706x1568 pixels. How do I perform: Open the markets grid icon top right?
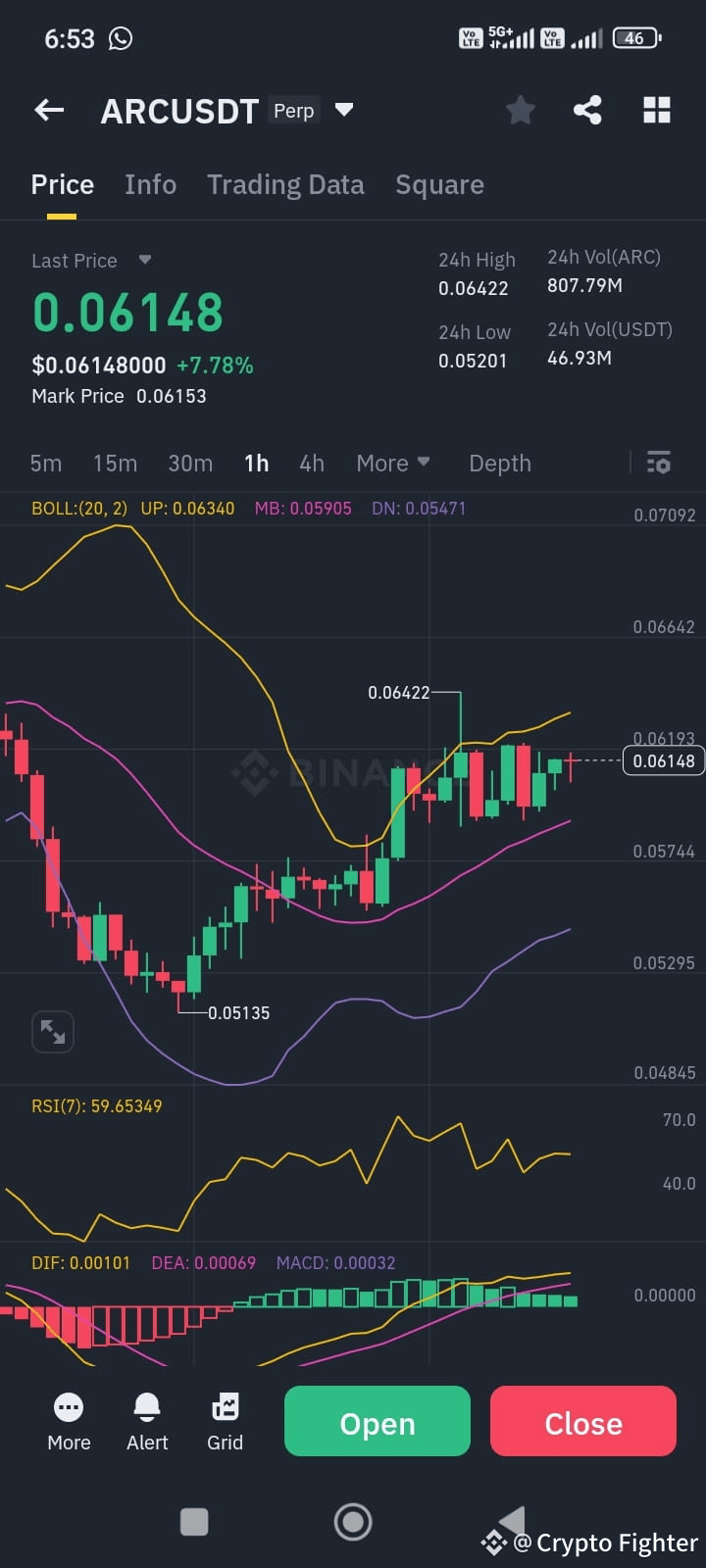[x=656, y=110]
